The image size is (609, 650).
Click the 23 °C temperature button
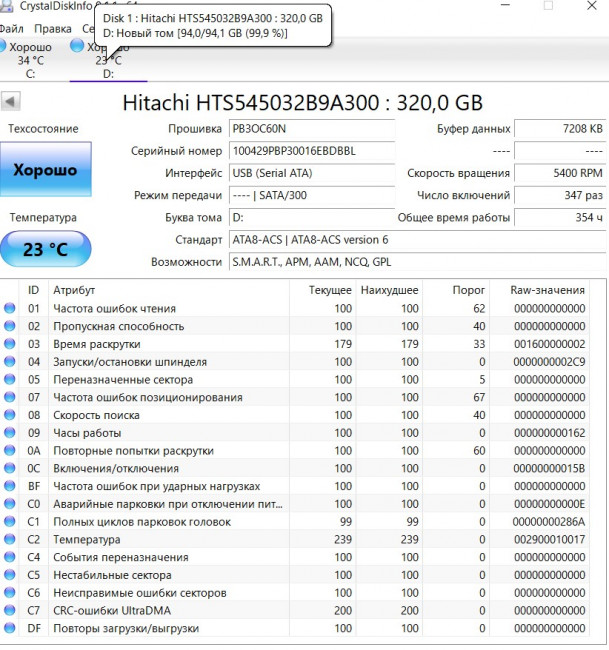pyautogui.click(x=46, y=249)
